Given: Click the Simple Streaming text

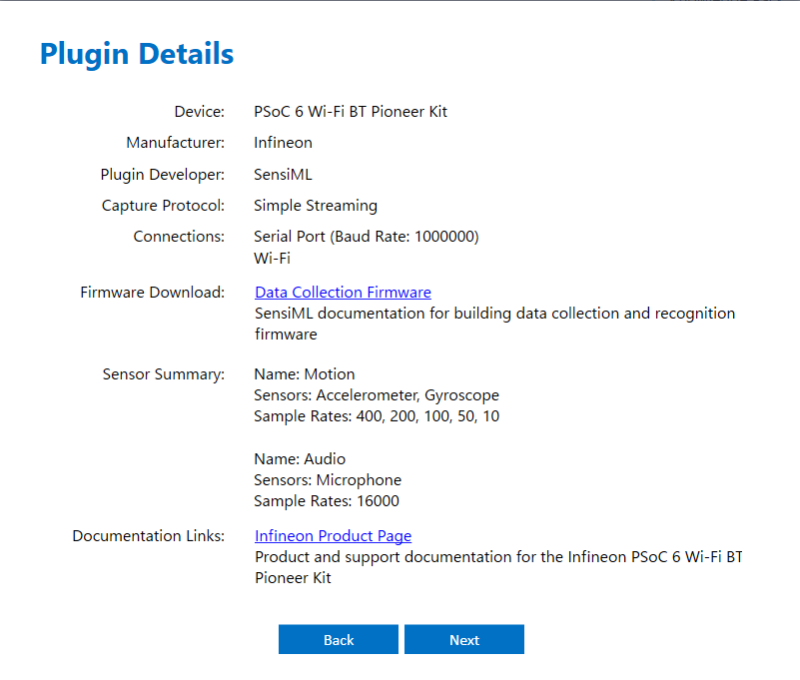Looking at the screenshot, I should click(x=315, y=205).
